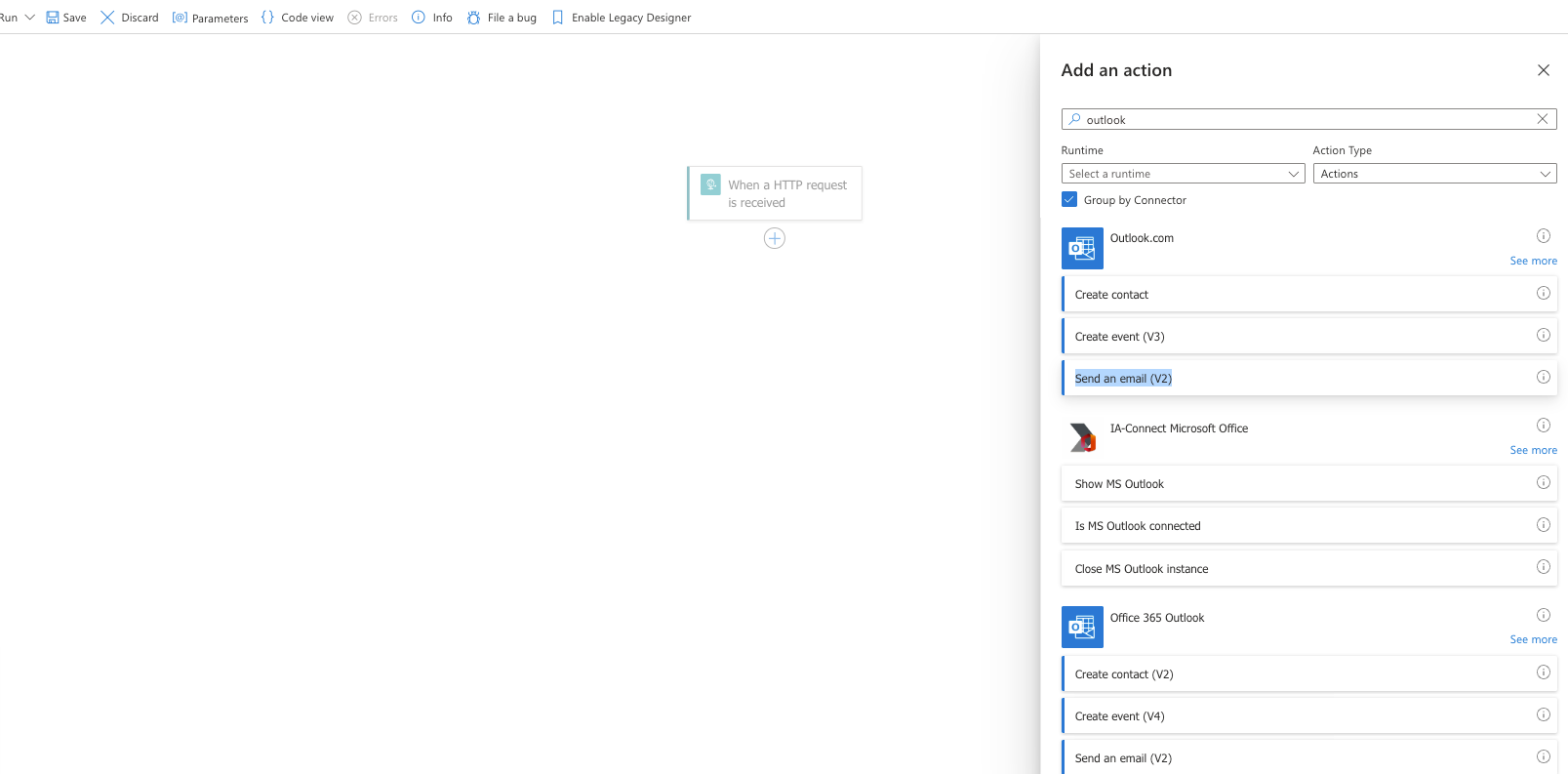Discard changes using the X icon
Image resolution: width=1568 pixels, height=774 pixels.
click(x=107, y=18)
